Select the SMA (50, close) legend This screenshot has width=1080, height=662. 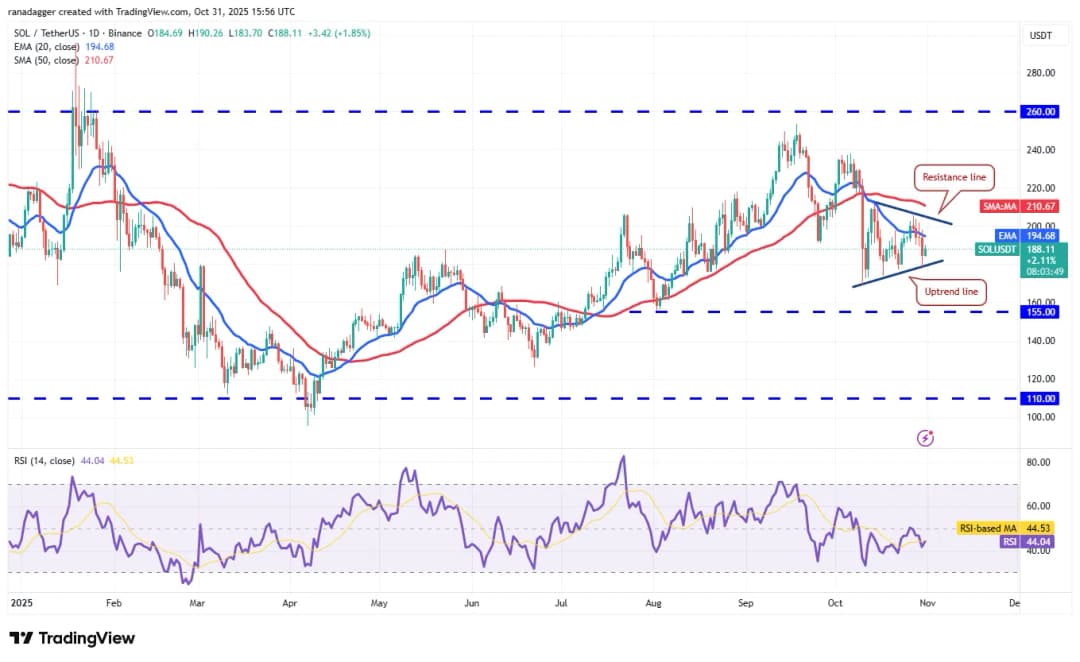pyautogui.click(x=52, y=60)
